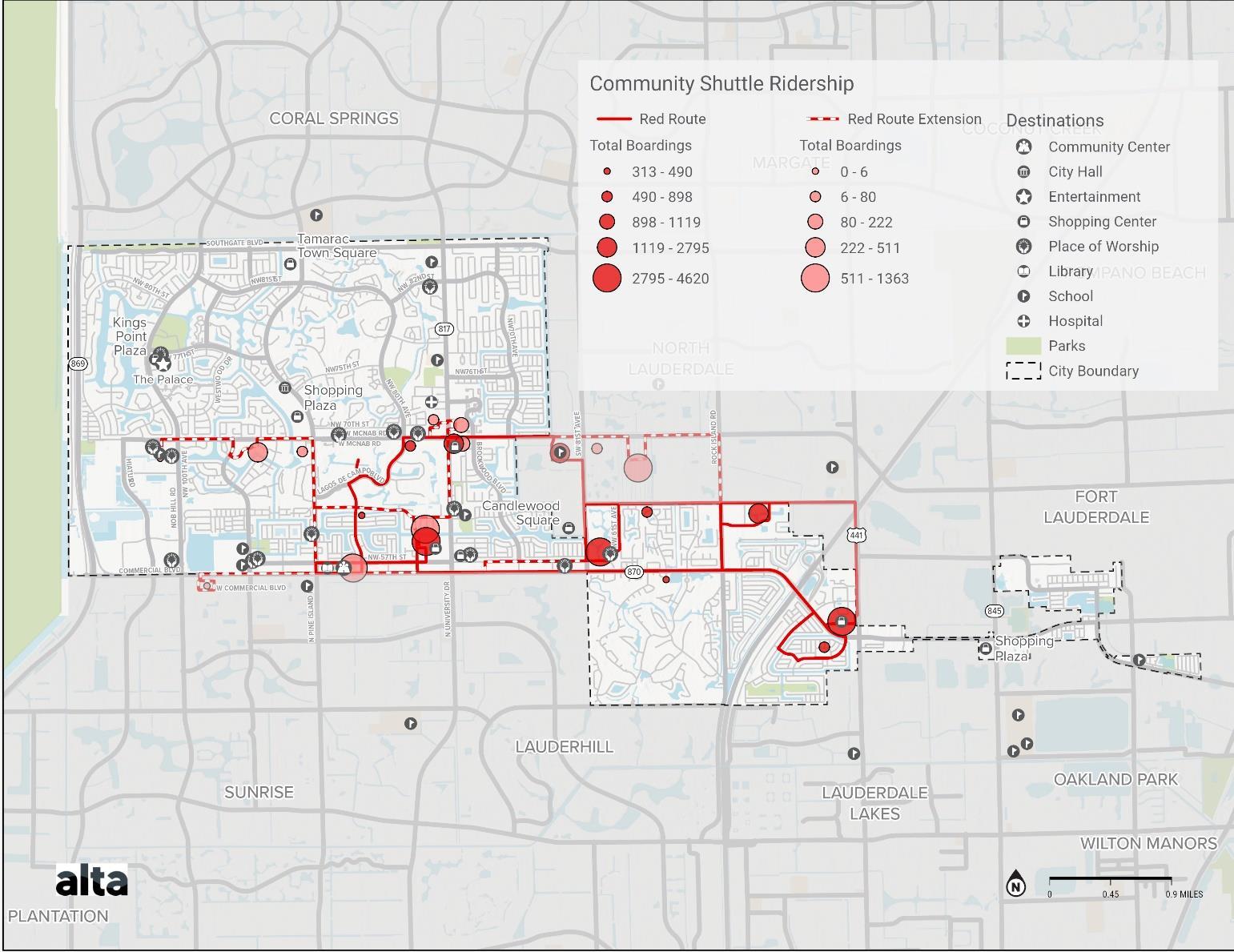Click the Shopping Center legend icon
The width and height of the screenshot is (1234, 952).
click(1023, 221)
